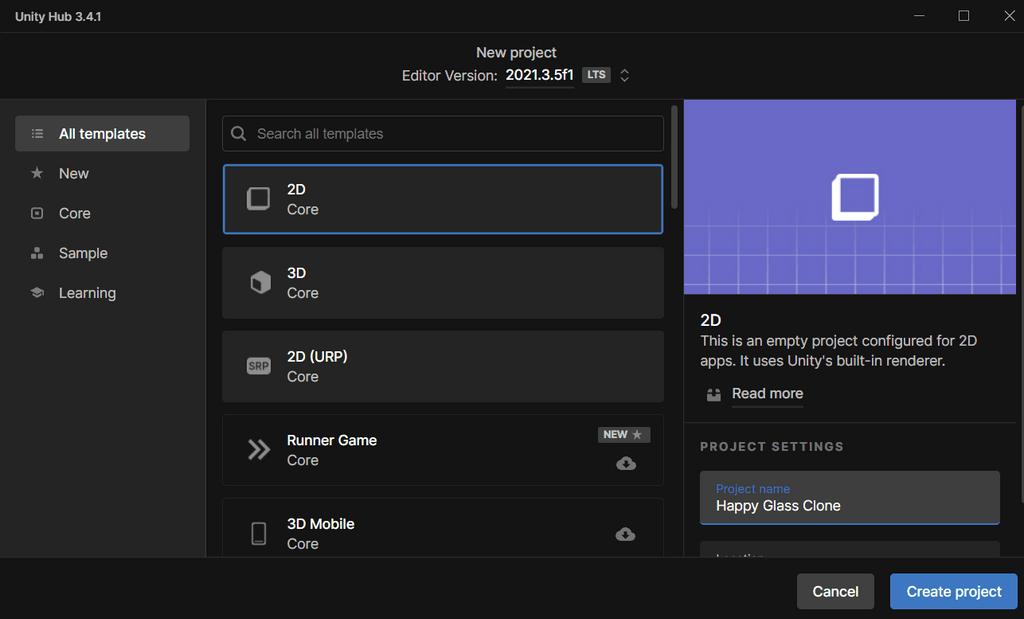Screen dimensions: 1024x619
Task: Click the All templates list icon
Action: point(37,134)
